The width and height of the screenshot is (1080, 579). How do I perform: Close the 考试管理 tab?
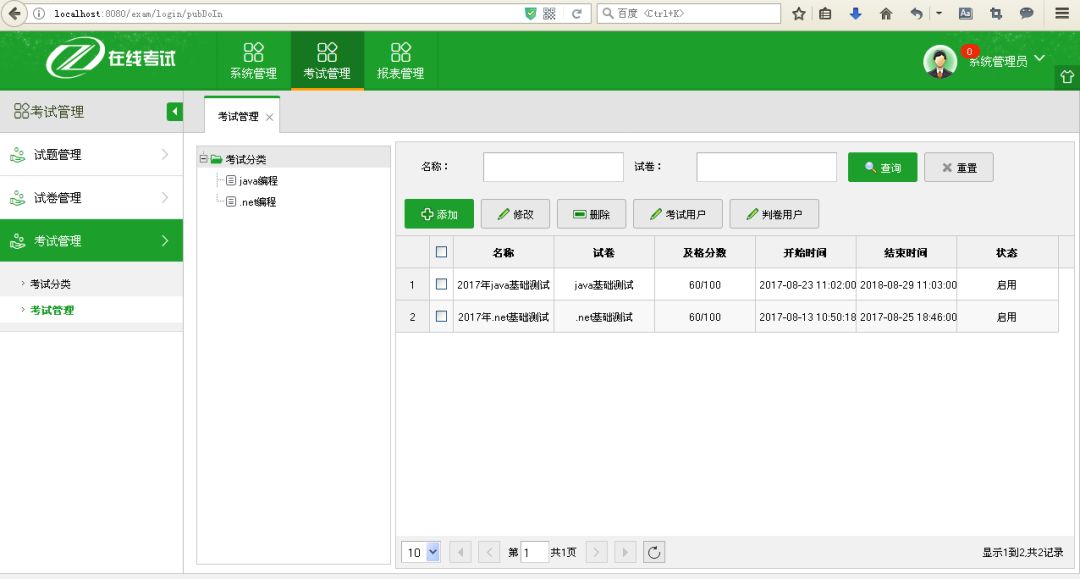pos(269,117)
